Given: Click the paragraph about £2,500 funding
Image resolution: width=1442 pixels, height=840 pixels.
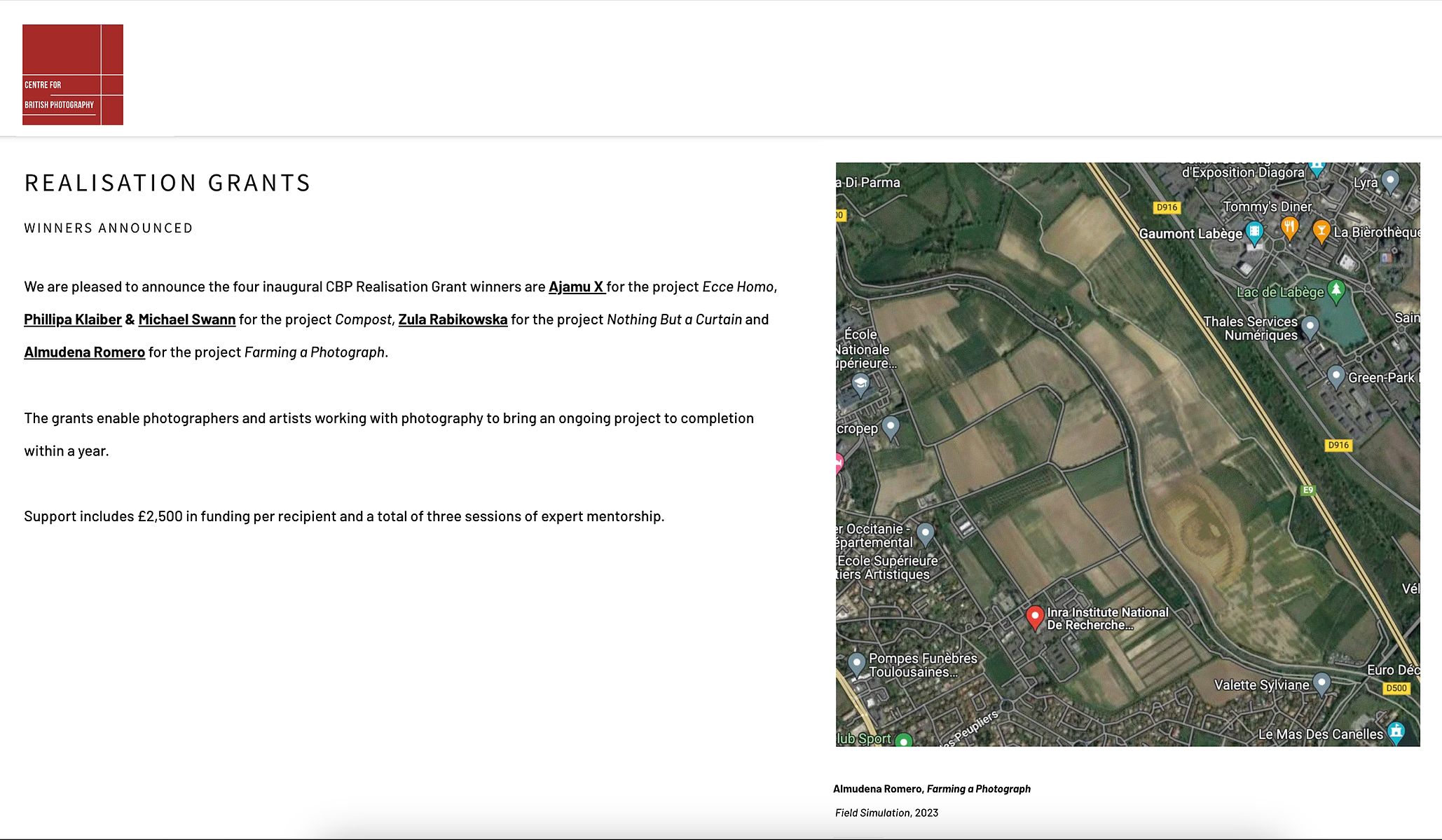Looking at the screenshot, I should coord(344,517).
